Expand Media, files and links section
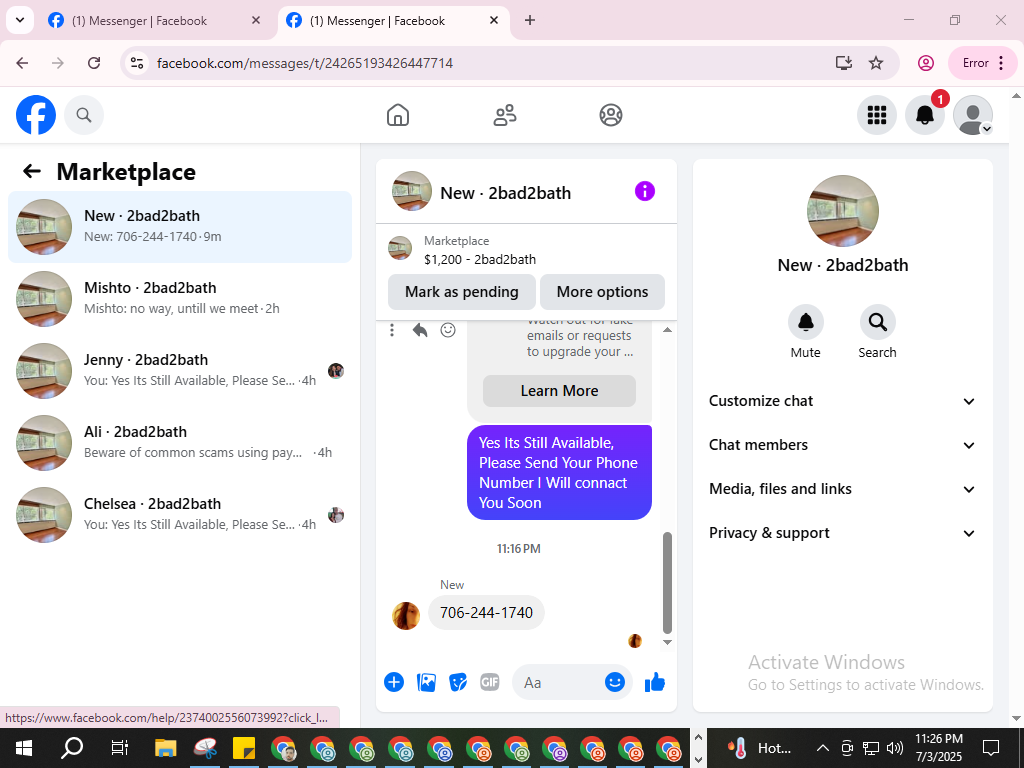Viewport: 1024px width, 768px height. [x=842, y=489]
